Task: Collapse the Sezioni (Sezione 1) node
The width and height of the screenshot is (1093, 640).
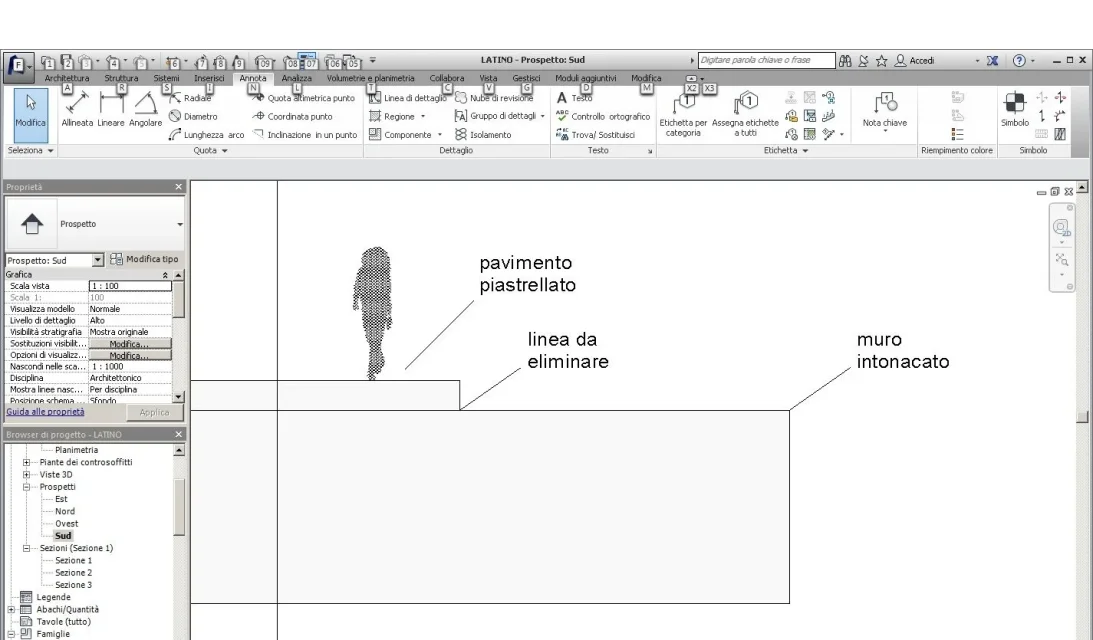Action: pos(26,549)
